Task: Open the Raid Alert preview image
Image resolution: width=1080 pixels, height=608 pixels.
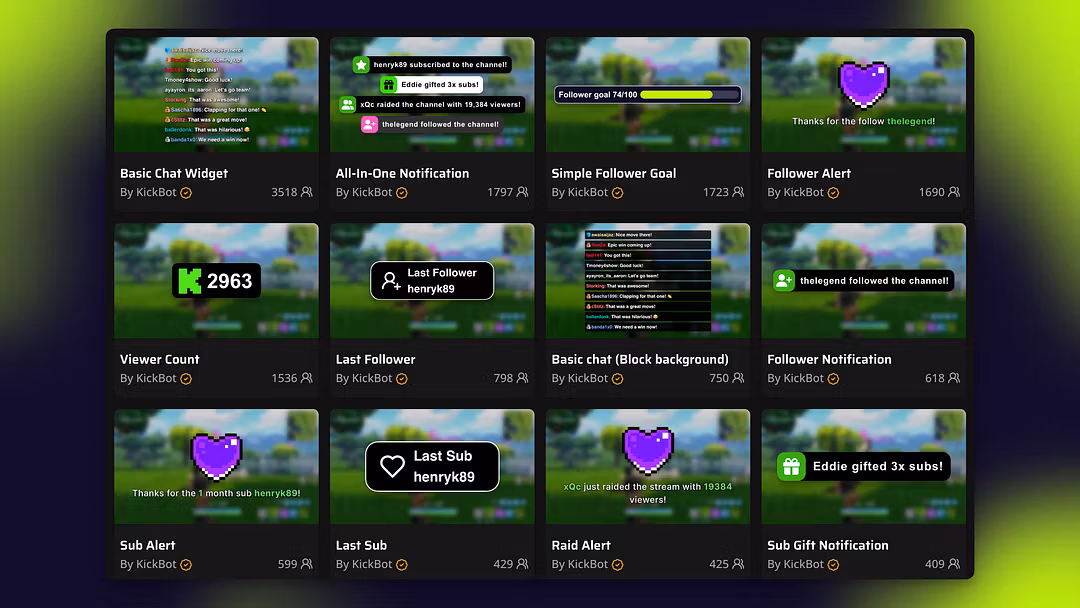Action: [647, 467]
